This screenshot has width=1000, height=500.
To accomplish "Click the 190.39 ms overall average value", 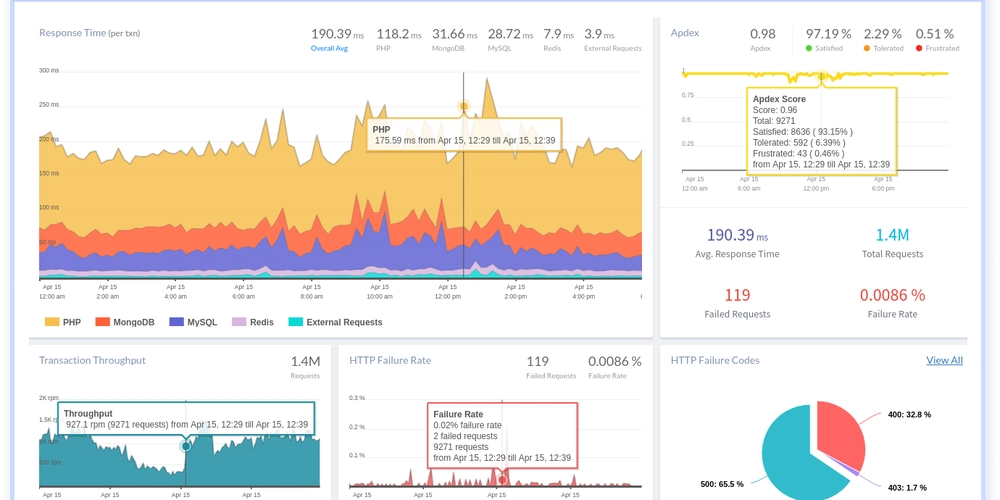I will [337, 34].
